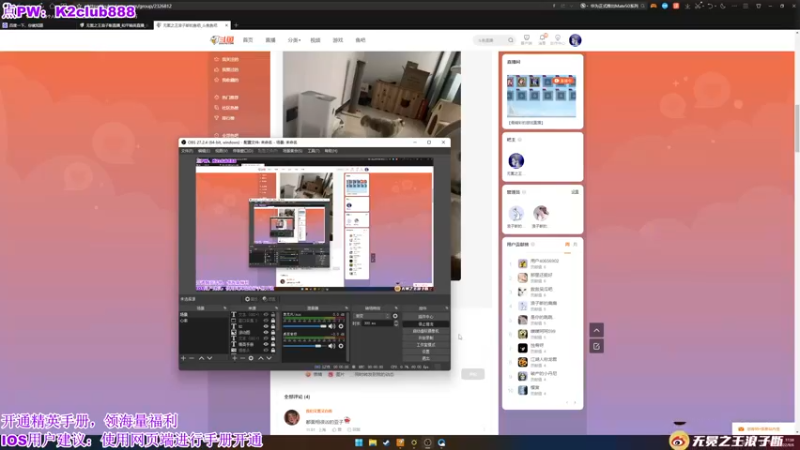Viewport: 800px width, 450px height.
Task: Pop out the OBS scenes dock
Action: pos(225,308)
